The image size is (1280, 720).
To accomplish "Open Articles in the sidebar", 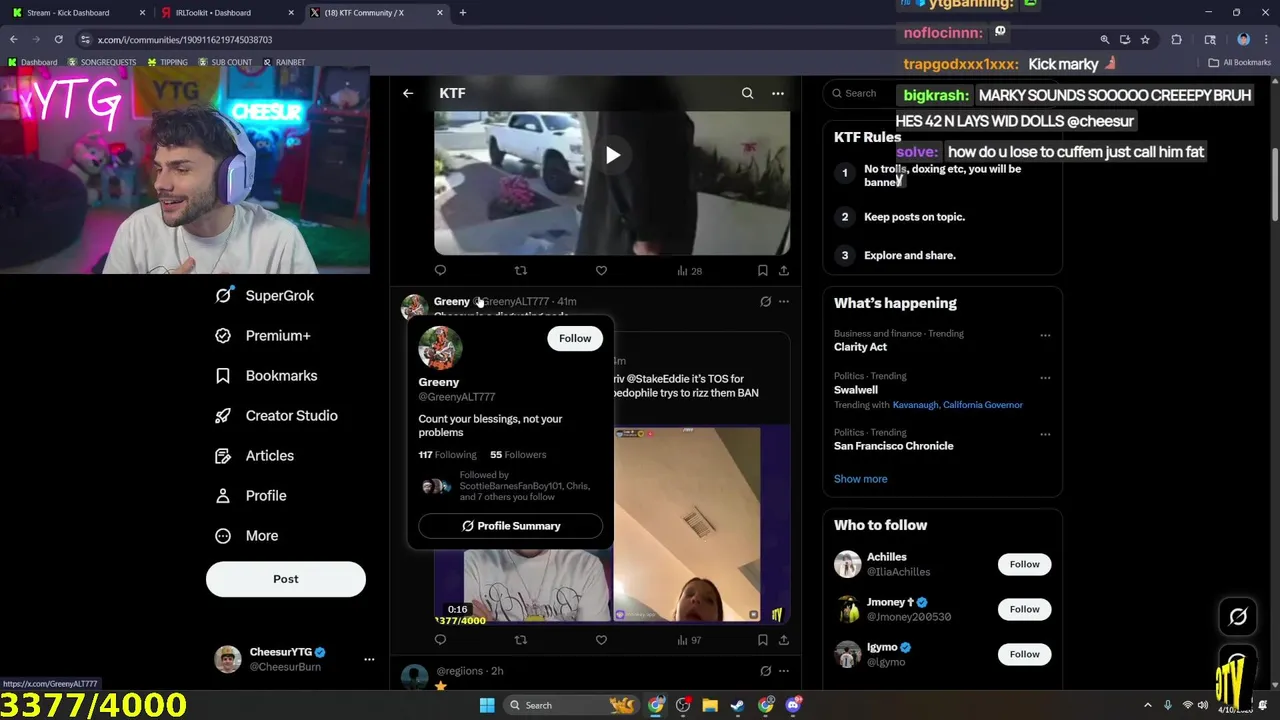I will (255, 456).
